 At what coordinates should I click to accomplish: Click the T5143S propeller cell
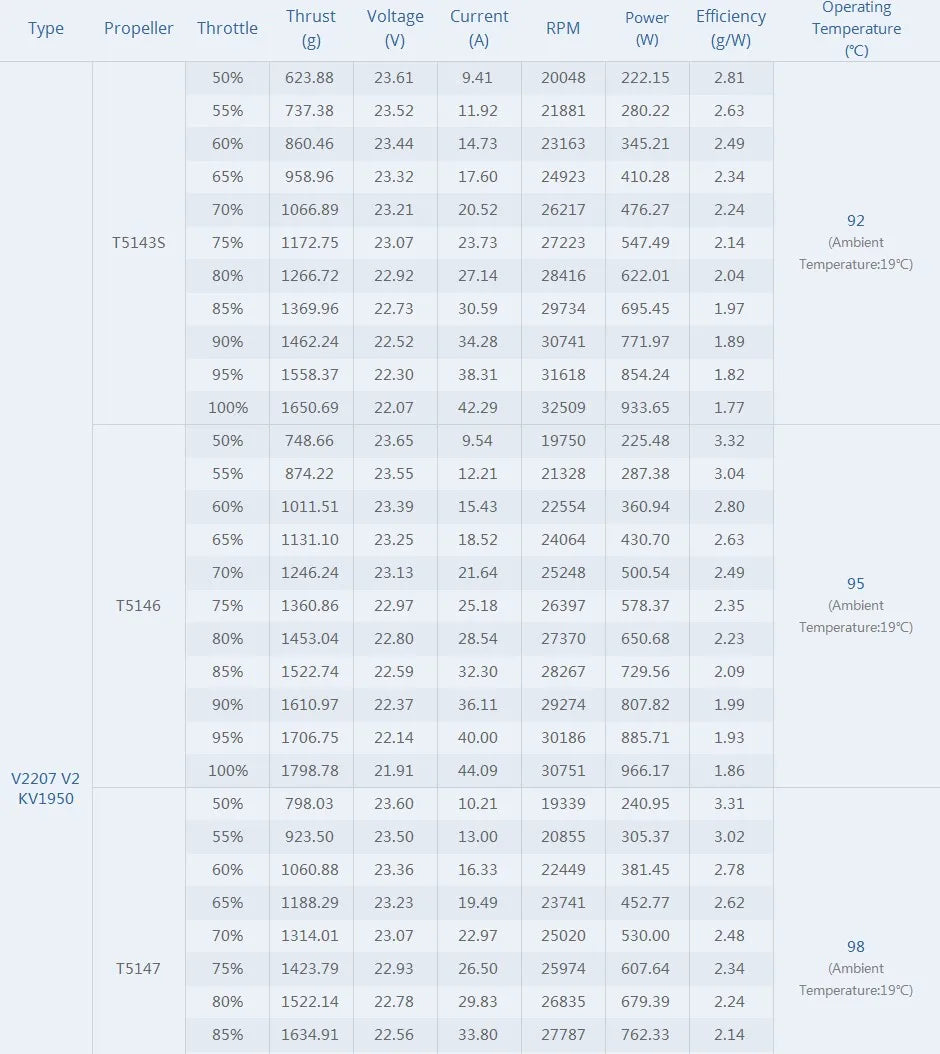pos(138,242)
